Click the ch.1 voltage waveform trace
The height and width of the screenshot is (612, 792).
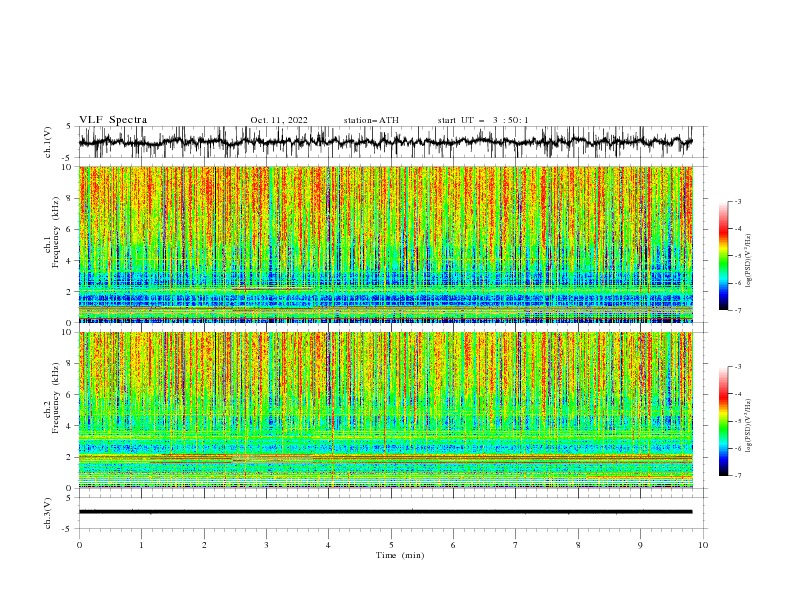pyautogui.click(x=385, y=142)
